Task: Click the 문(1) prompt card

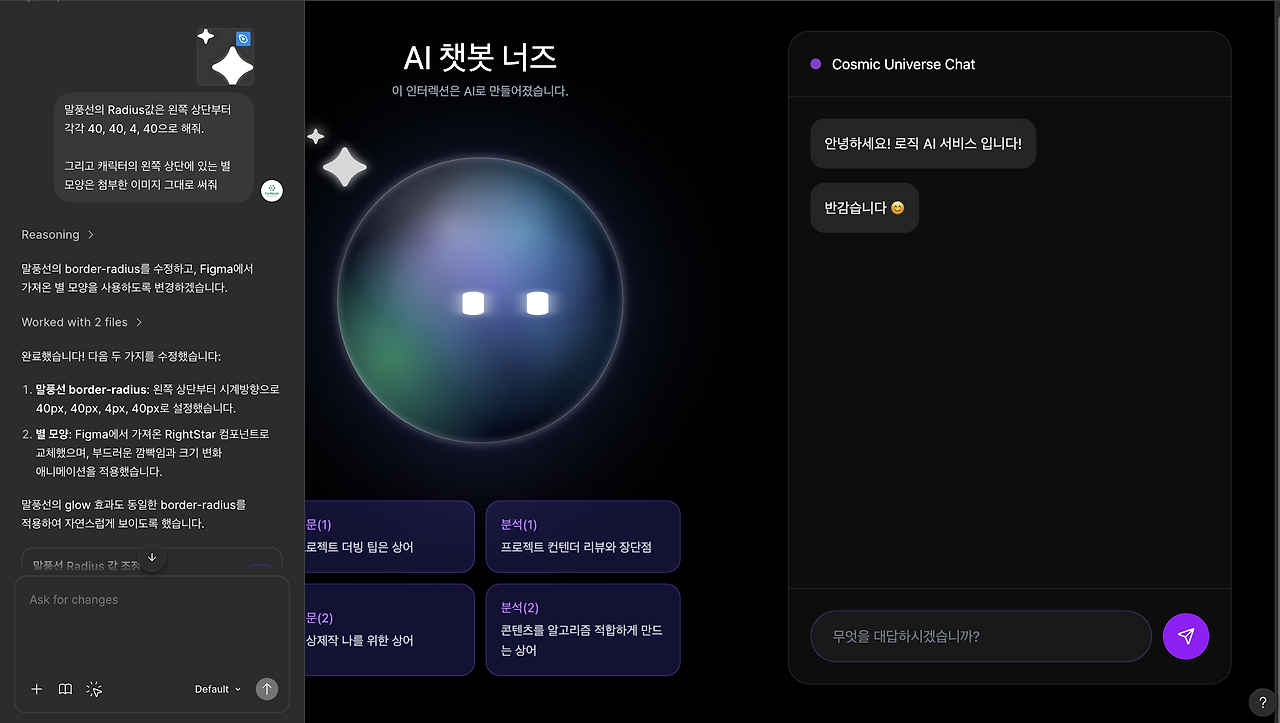Action: tap(389, 537)
